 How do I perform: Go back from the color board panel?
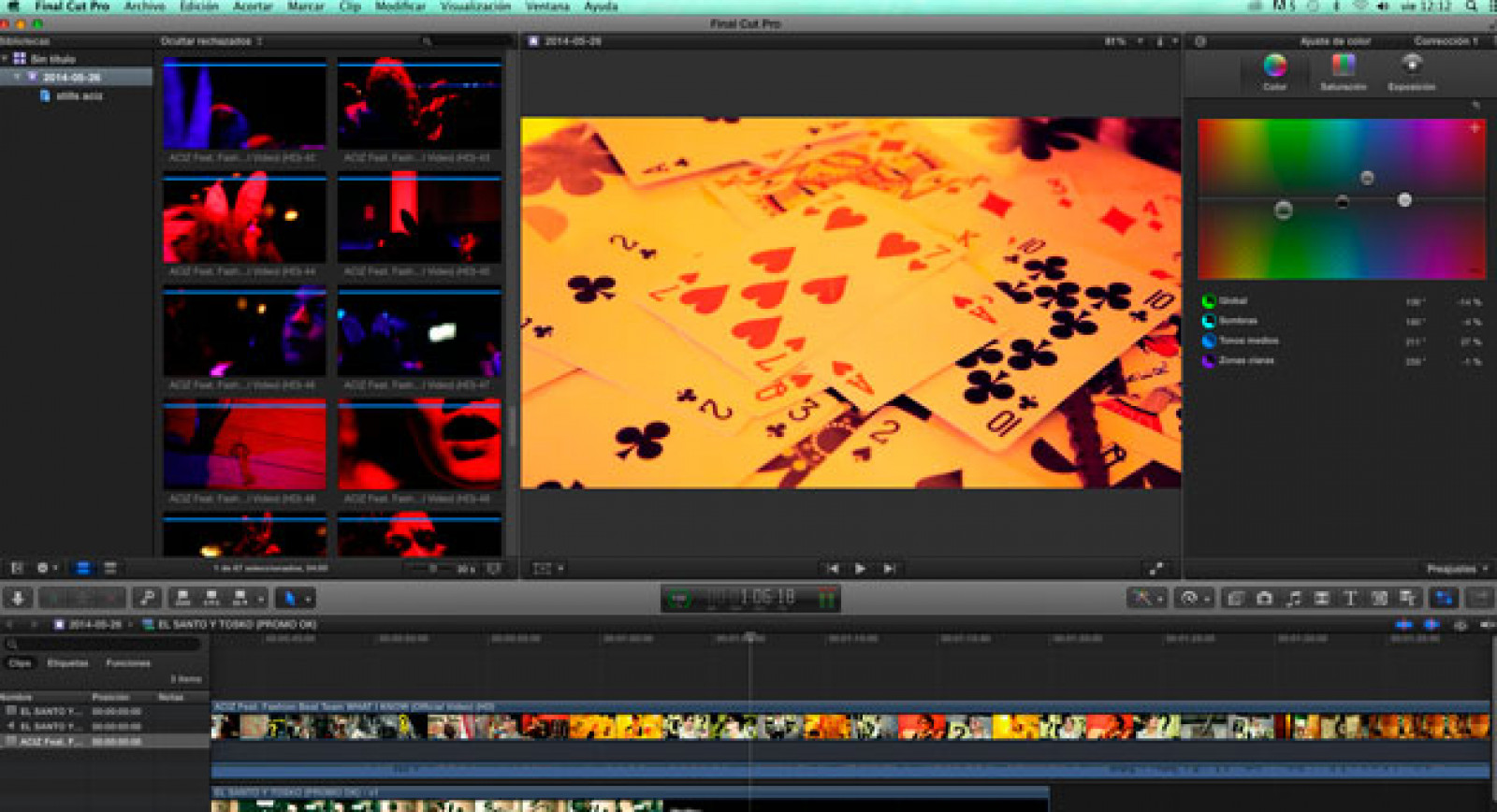tap(1200, 41)
